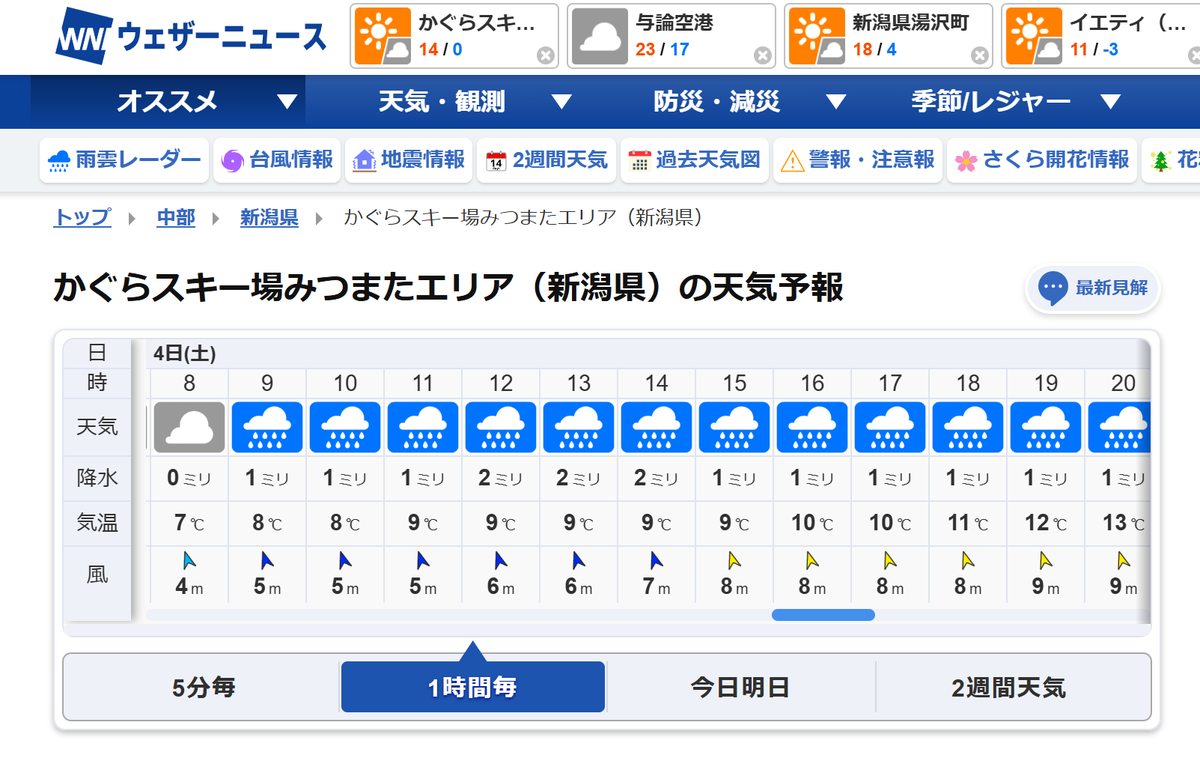The image size is (1200, 764).
Task: Expand the 天気・観測 dropdown menu
Action: coord(441,101)
